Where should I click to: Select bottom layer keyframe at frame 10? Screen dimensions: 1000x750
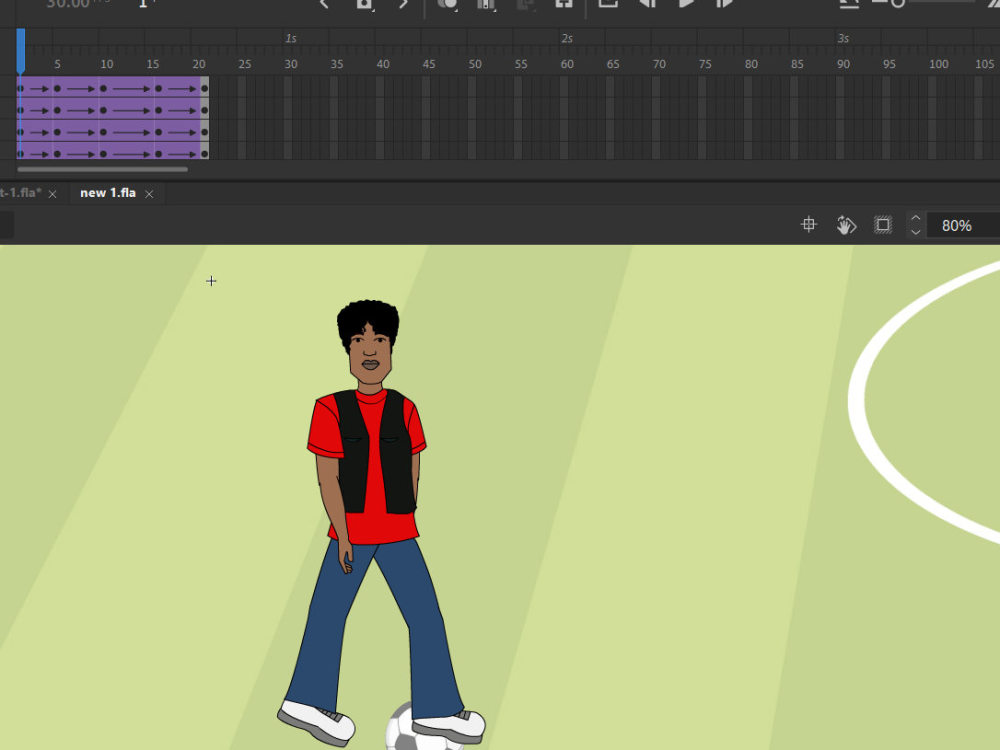pos(103,154)
